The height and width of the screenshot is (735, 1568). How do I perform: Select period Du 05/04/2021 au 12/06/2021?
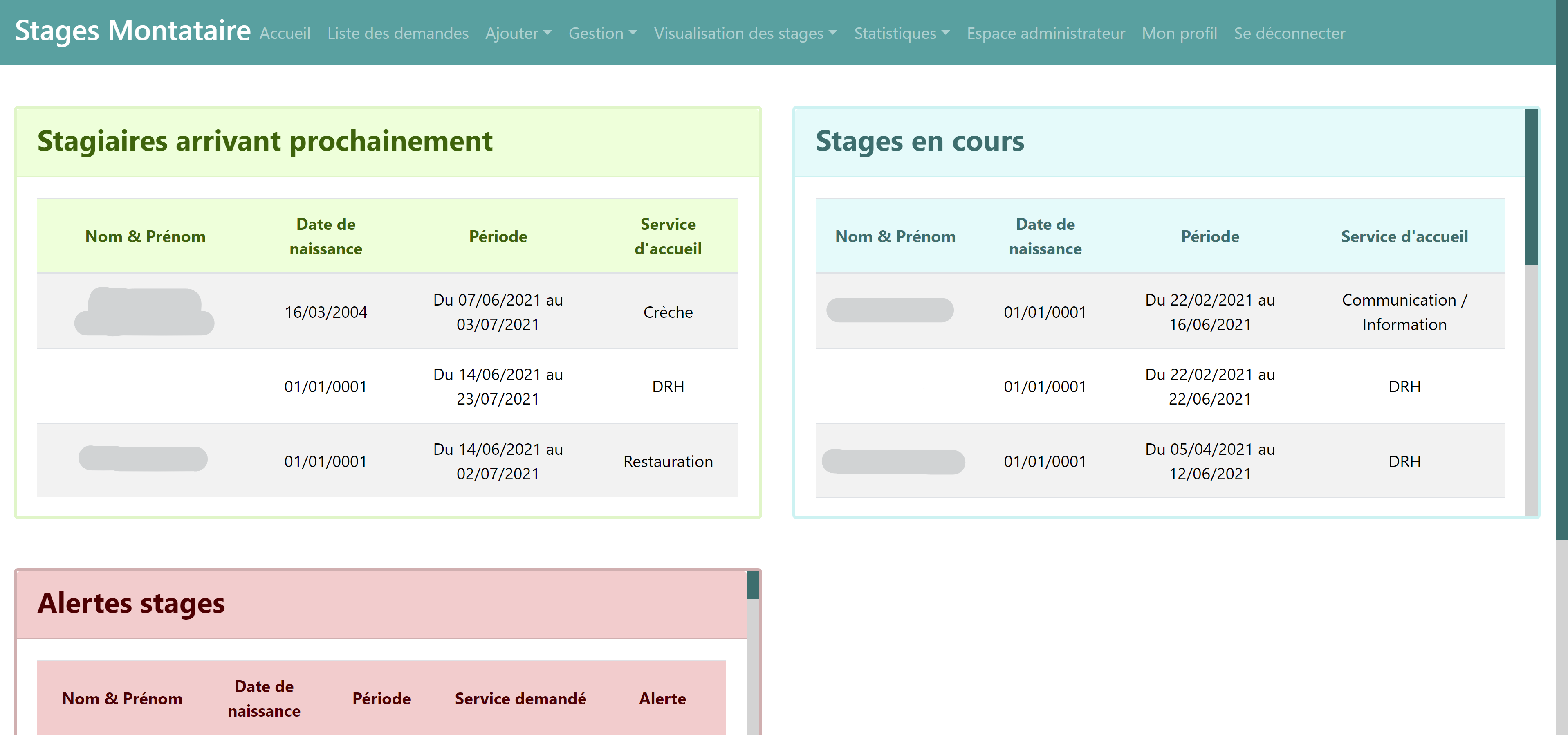[1209, 461]
